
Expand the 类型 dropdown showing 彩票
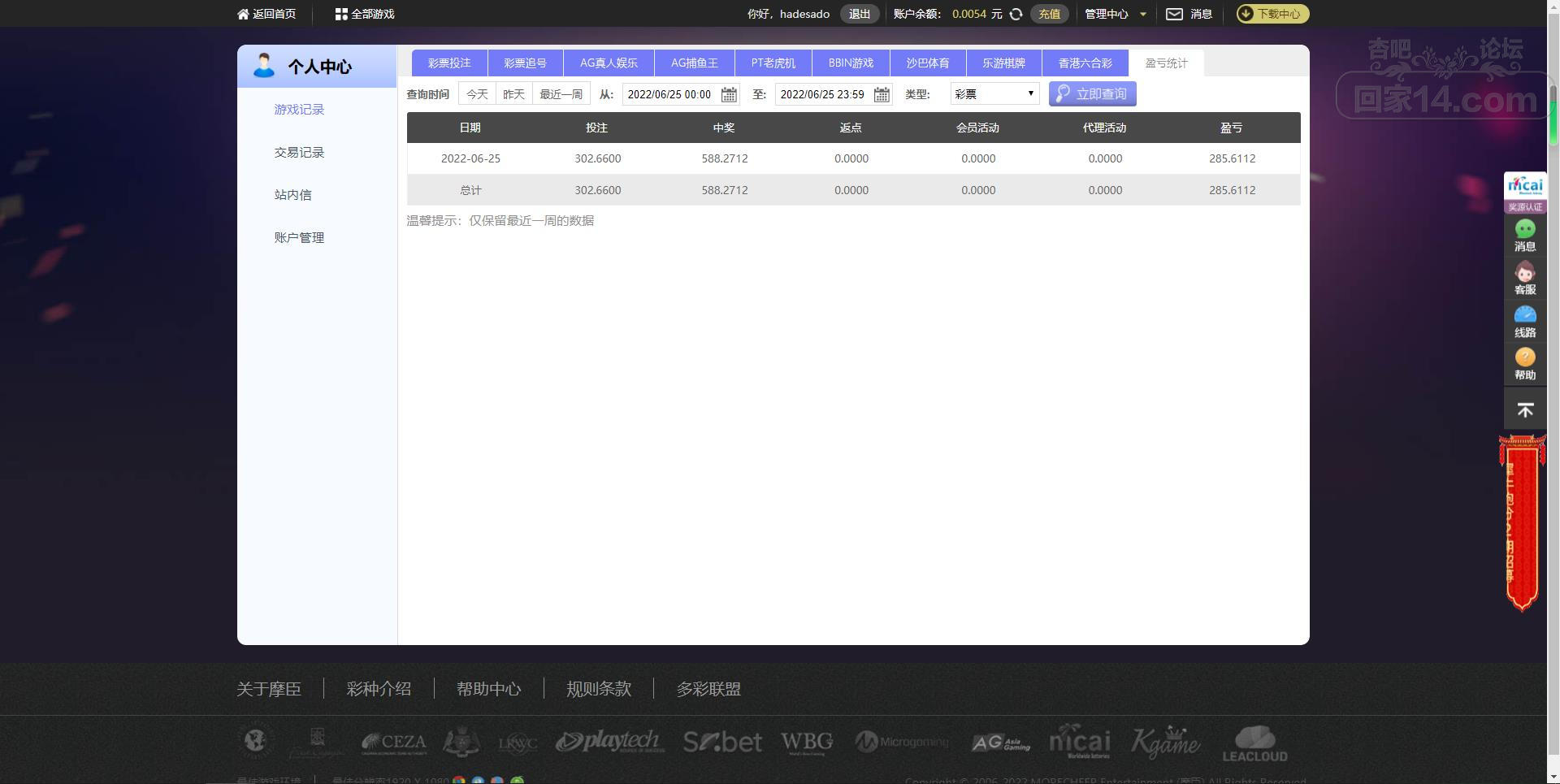pos(994,94)
